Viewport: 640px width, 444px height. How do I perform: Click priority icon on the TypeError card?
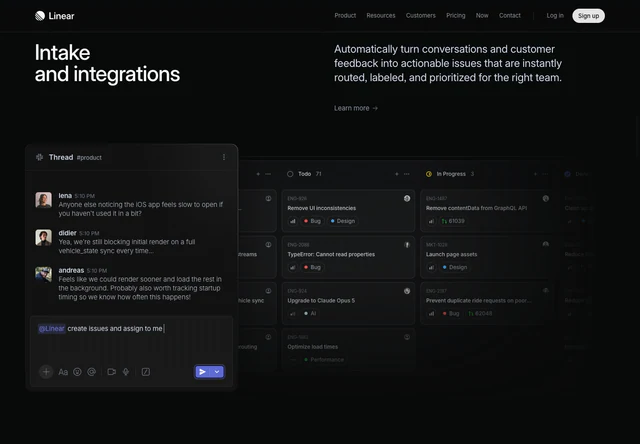293,267
